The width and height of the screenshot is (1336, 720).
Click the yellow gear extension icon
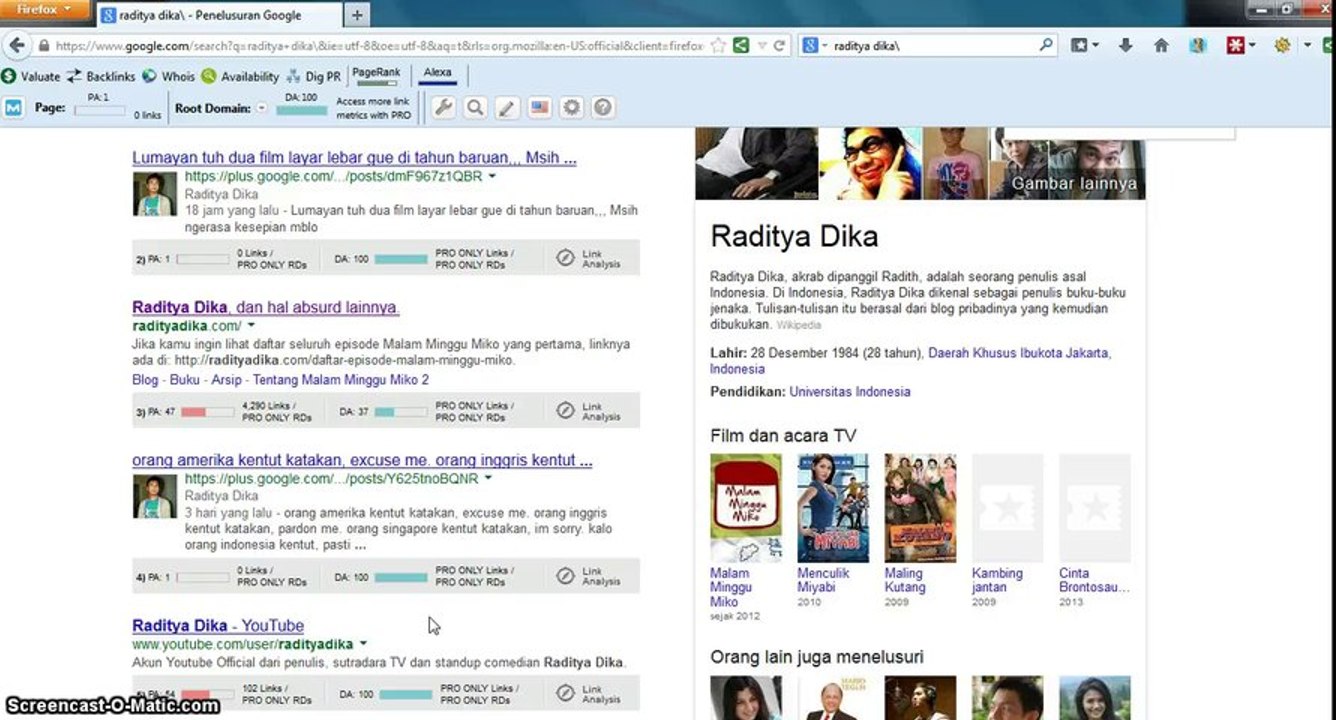(1282, 46)
